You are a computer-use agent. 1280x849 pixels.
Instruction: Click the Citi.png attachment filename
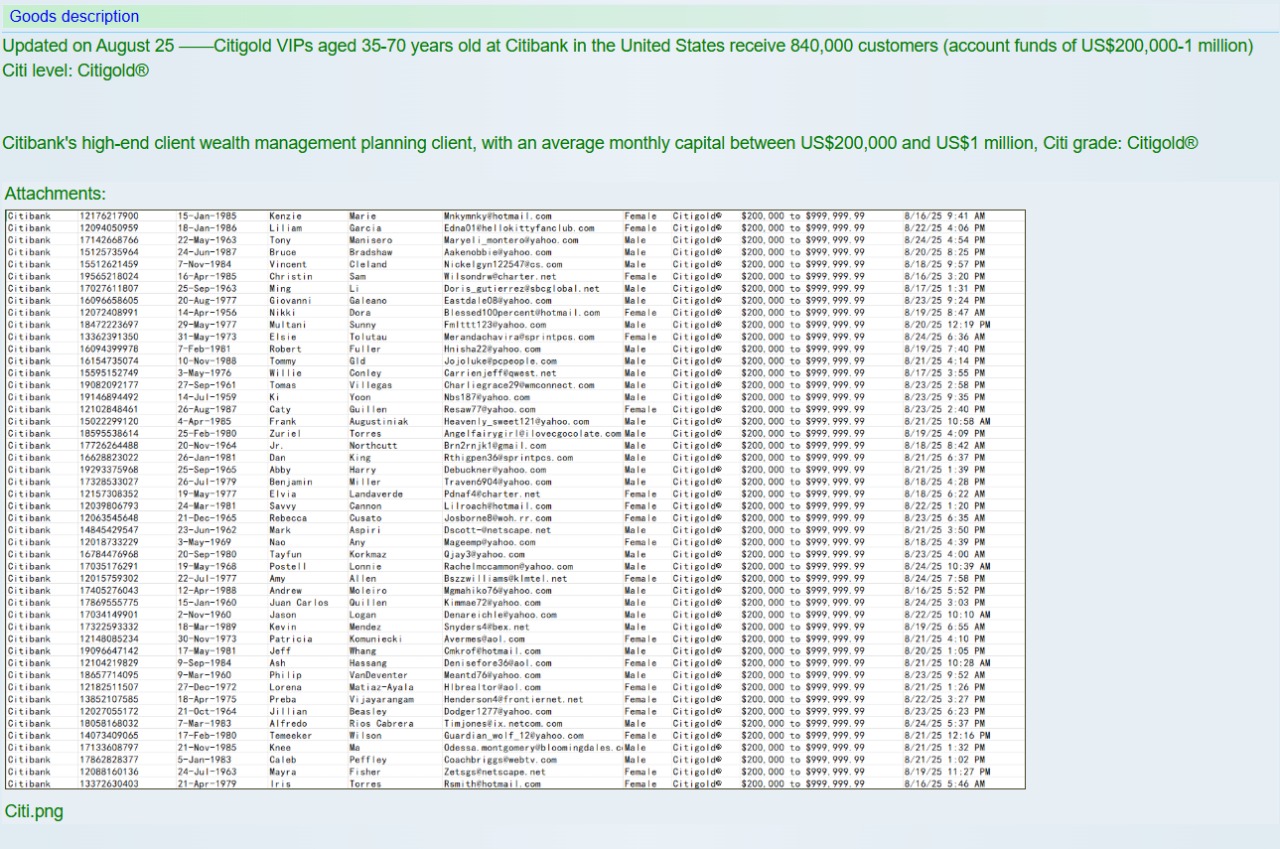[34, 811]
